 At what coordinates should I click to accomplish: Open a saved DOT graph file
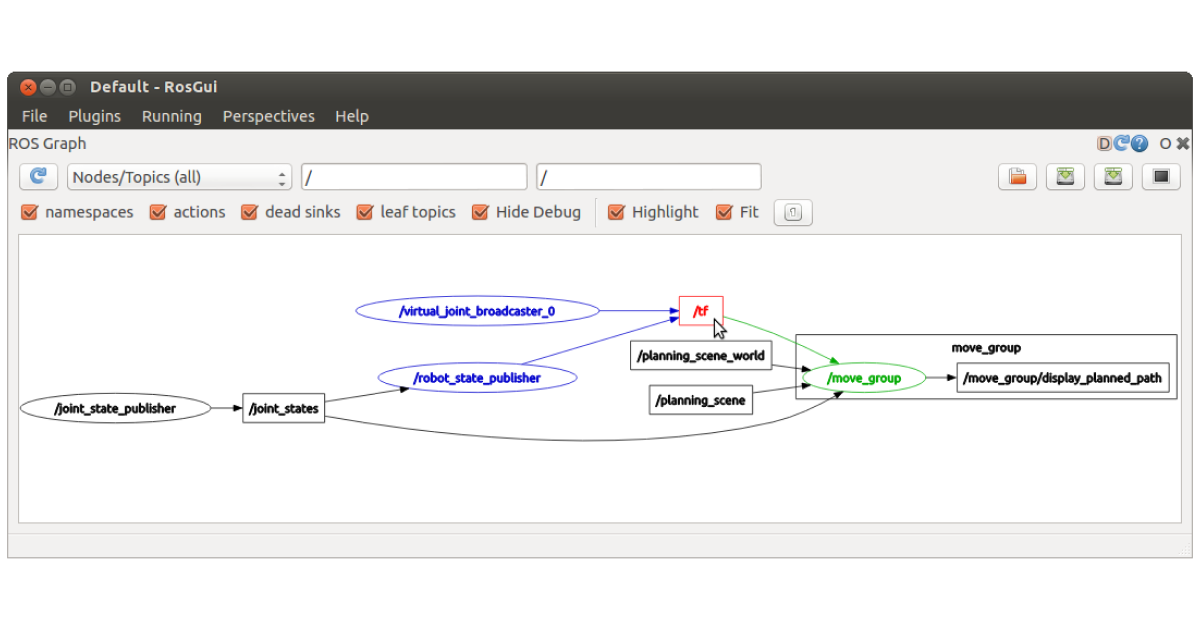pos(1017,176)
